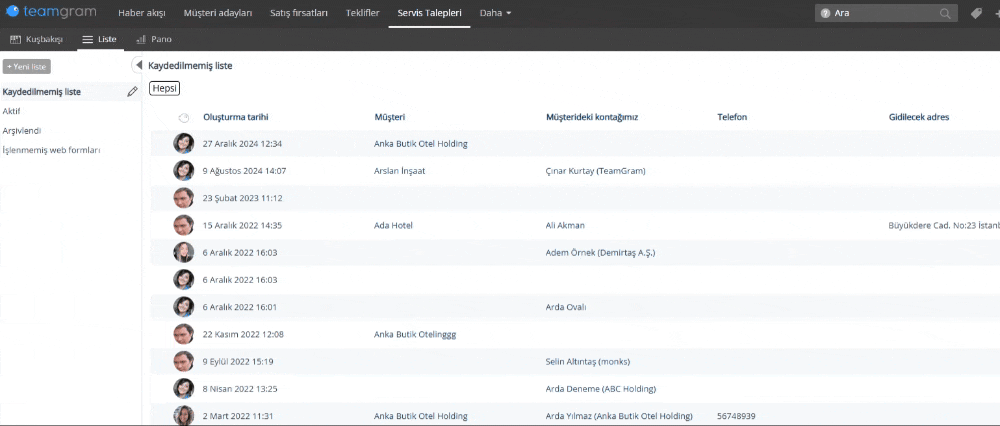Image resolution: width=1000 pixels, height=426 pixels.
Task: Open Satış fırsatları section
Action: (x=299, y=13)
